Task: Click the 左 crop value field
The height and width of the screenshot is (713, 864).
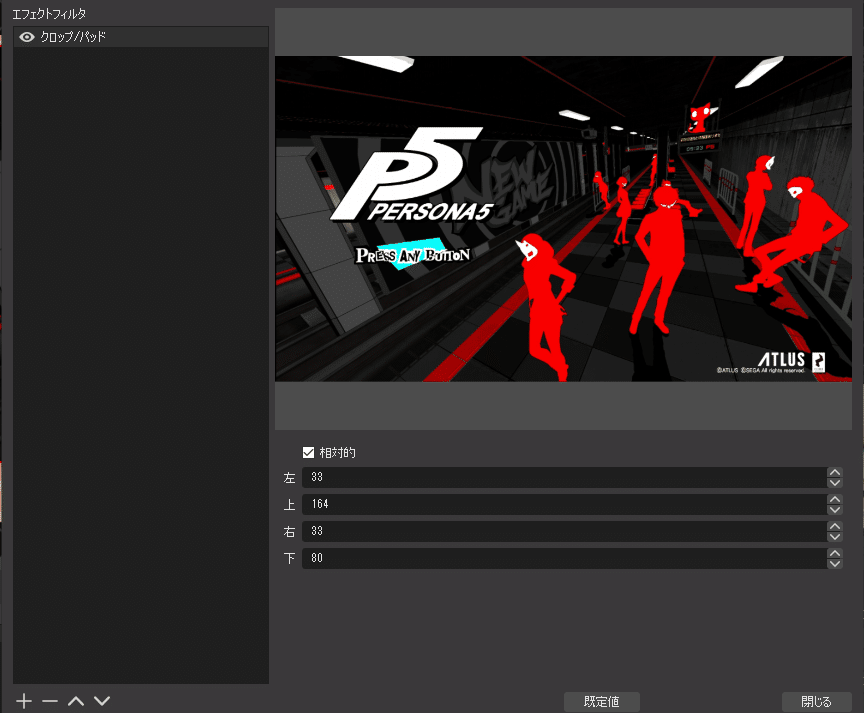Action: (x=565, y=477)
